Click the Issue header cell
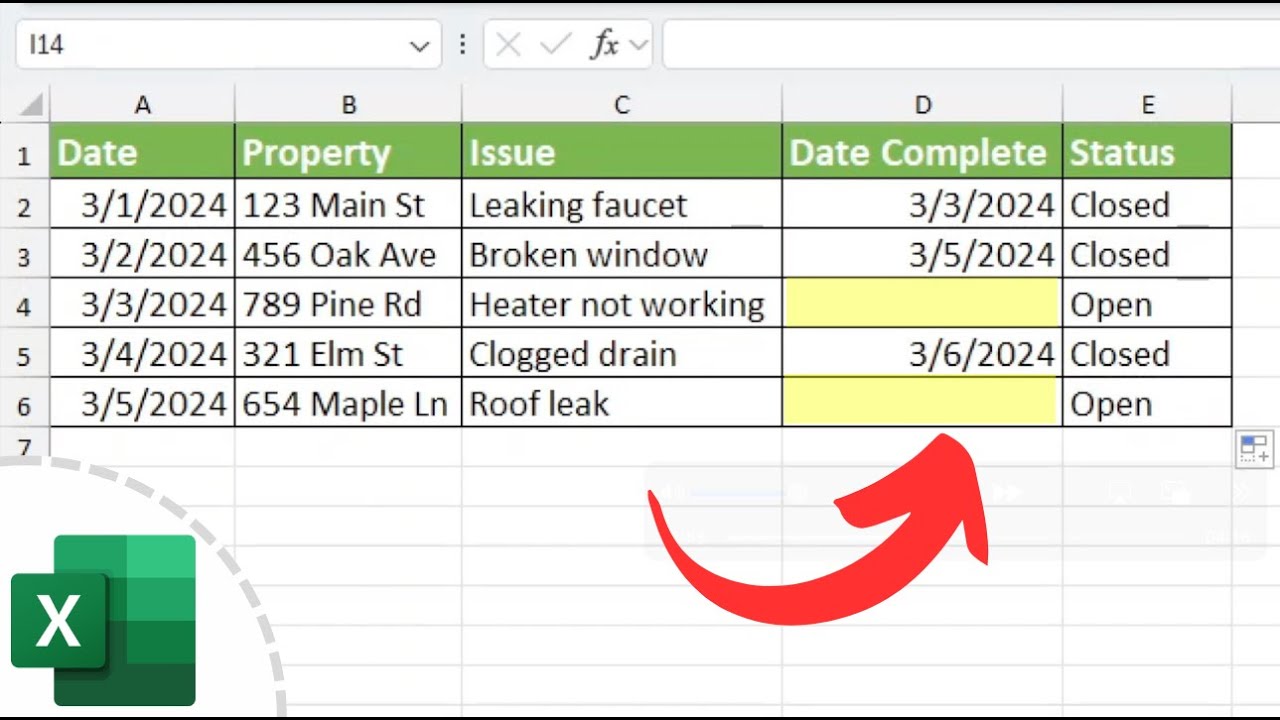 point(622,152)
